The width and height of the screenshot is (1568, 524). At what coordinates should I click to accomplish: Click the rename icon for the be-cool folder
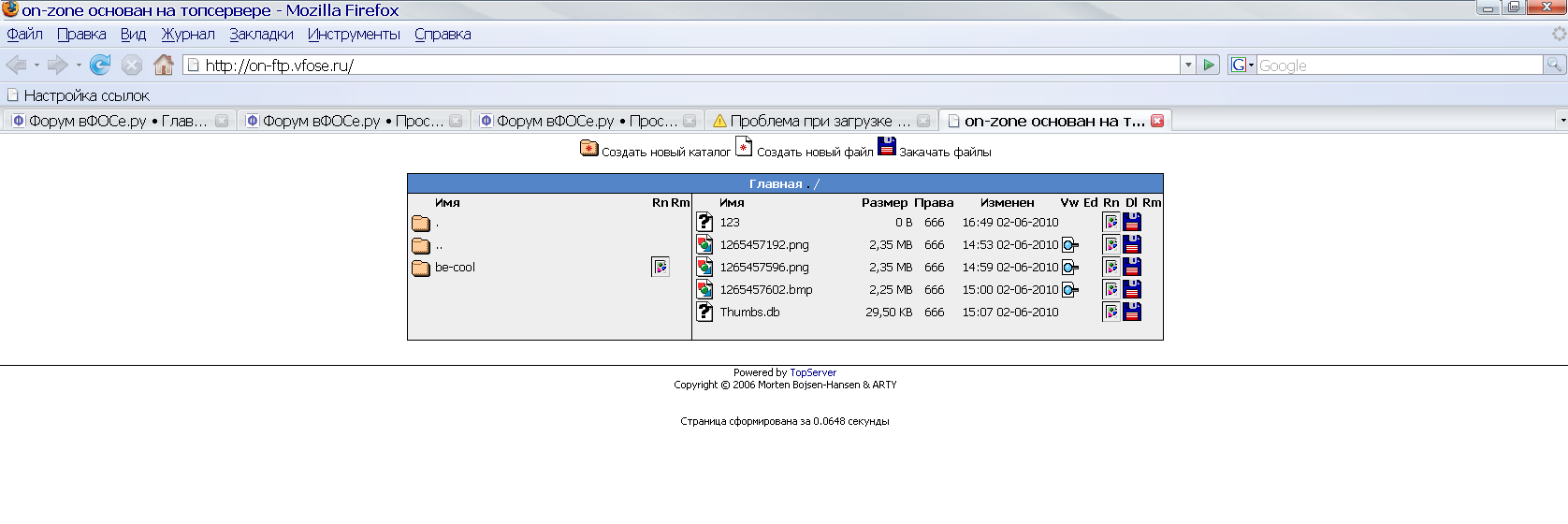pos(661,268)
